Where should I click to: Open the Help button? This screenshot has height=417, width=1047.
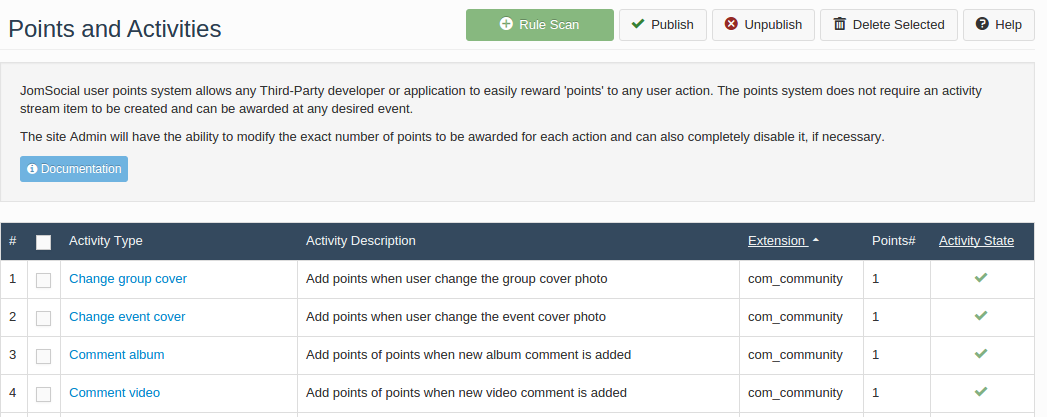tap(998, 25)
